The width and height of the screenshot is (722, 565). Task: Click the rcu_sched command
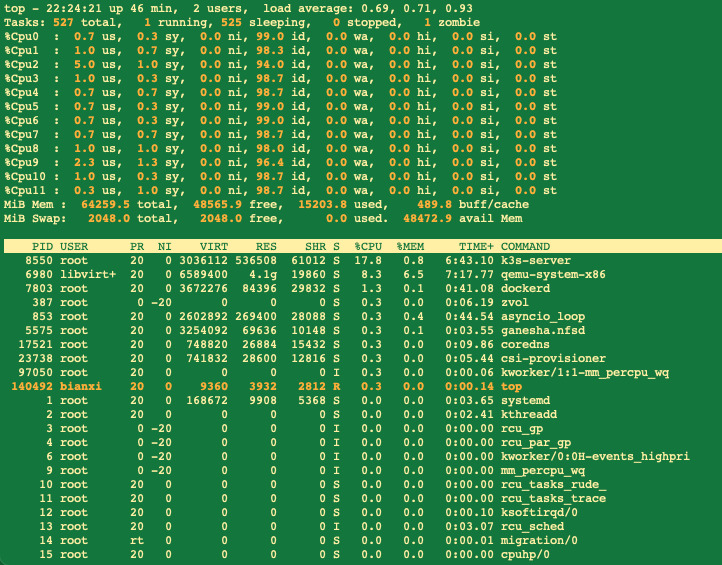(532, 526)
